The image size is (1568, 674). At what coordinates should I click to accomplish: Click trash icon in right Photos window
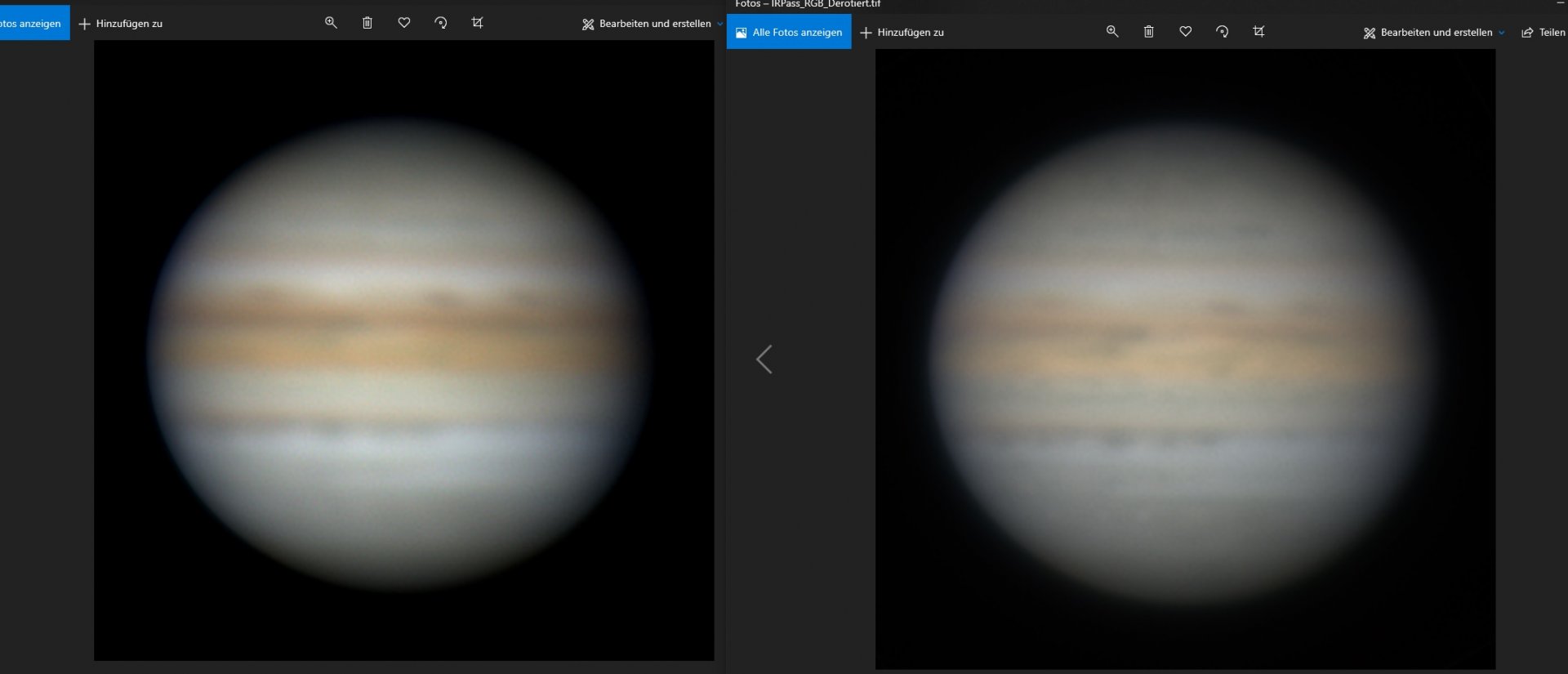[1149, 31]
